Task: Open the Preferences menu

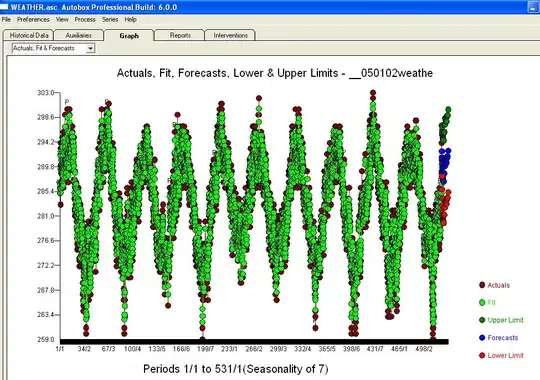Action: tap(33, 20)
